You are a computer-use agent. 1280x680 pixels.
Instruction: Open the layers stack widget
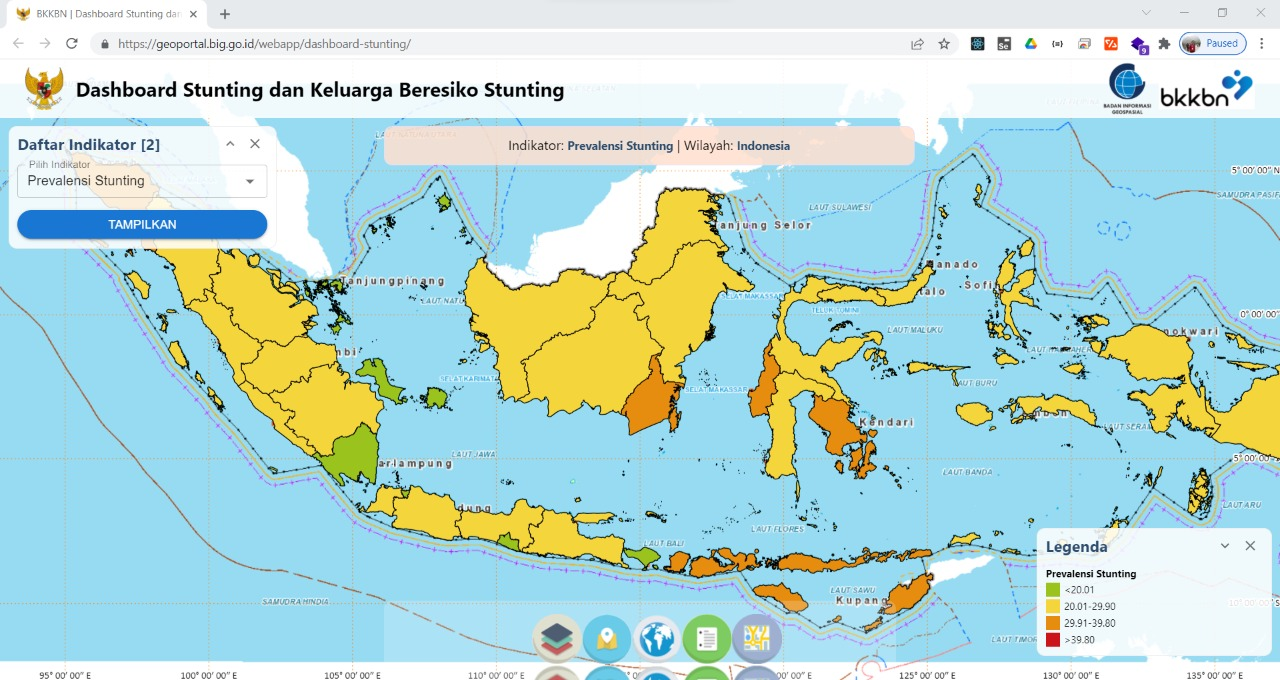click(557, 639)
